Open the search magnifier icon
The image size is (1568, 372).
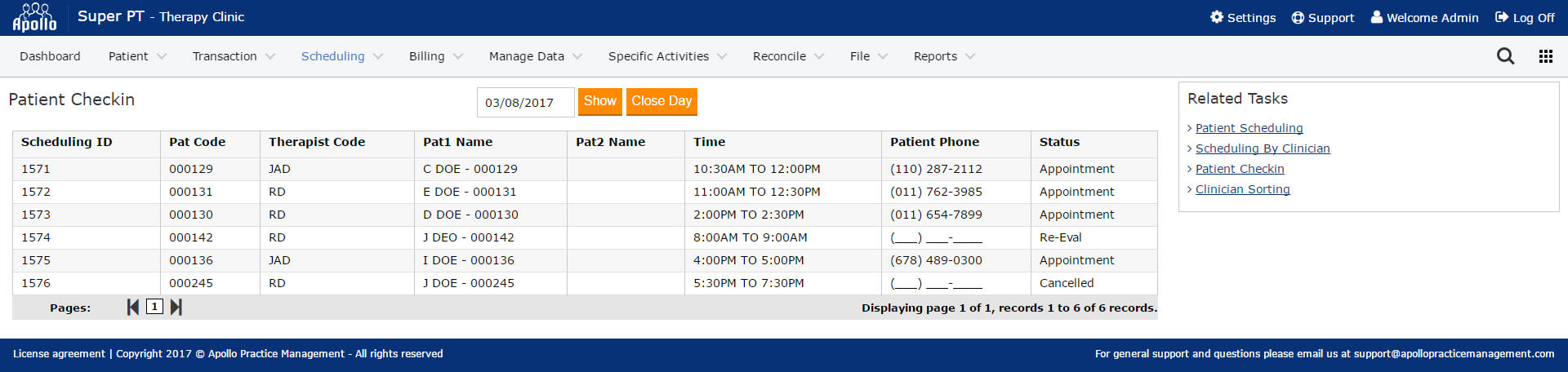1505,56
